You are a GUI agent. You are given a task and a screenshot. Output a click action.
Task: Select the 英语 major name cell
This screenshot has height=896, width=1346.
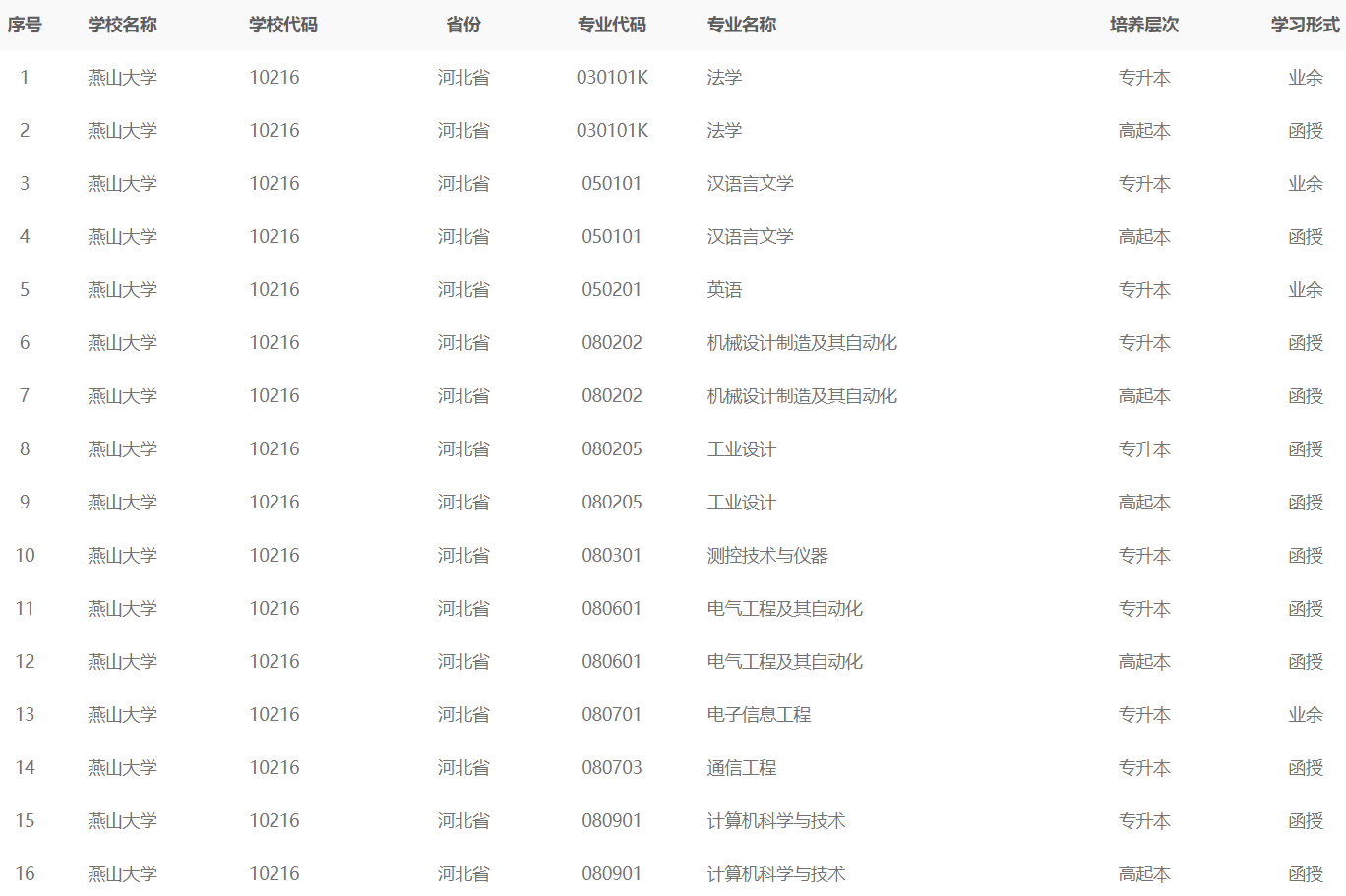point(724,290)
